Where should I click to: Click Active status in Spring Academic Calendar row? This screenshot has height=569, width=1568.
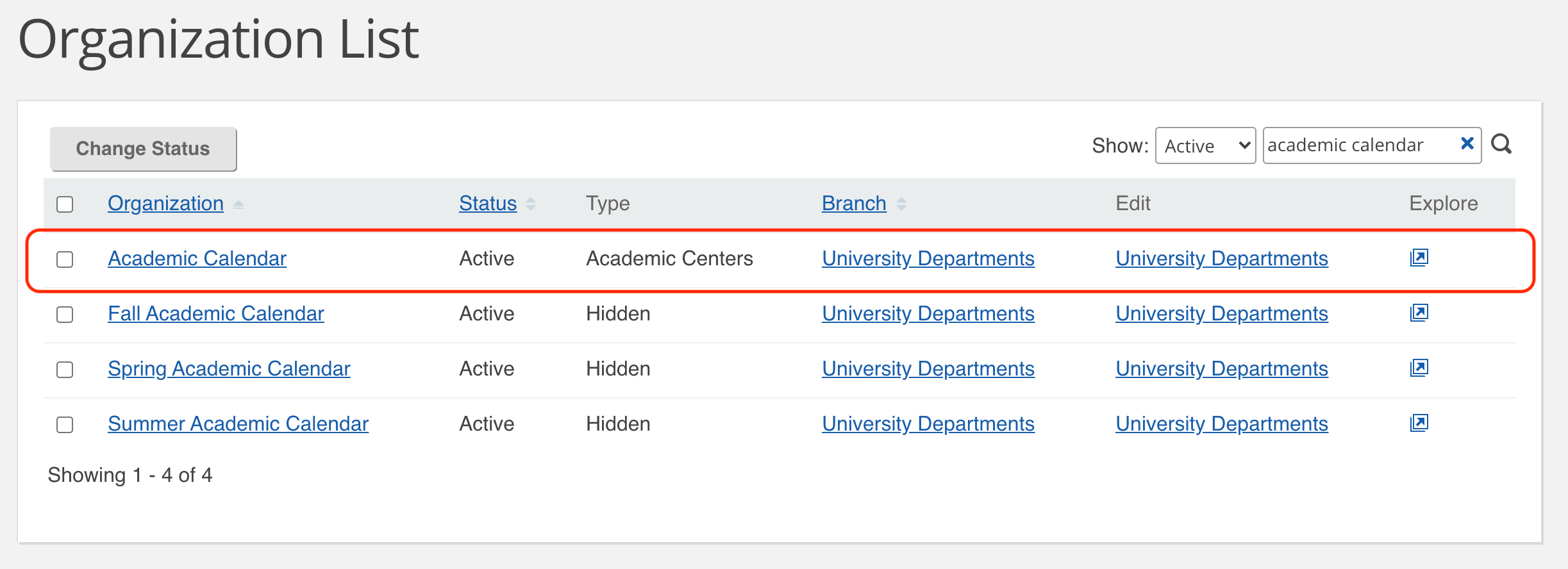(x=487, y=368)
